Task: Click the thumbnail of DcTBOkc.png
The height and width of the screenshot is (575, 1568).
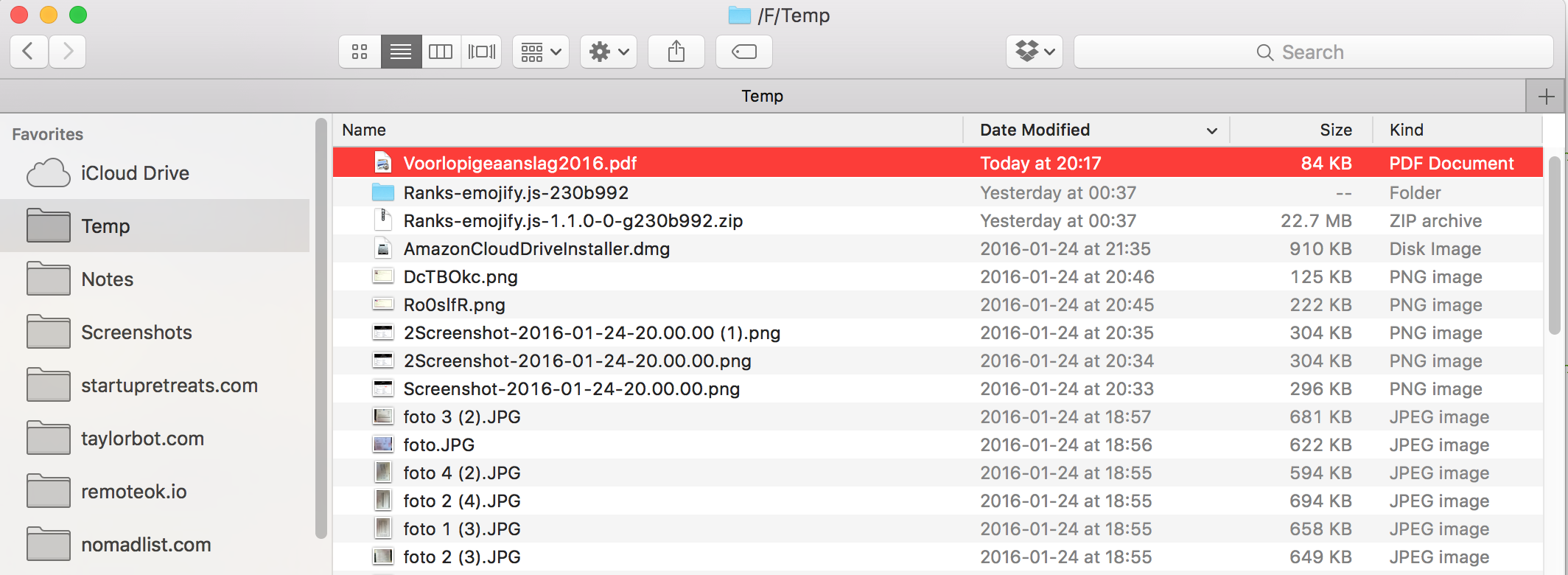Action: tap(383, 276)
